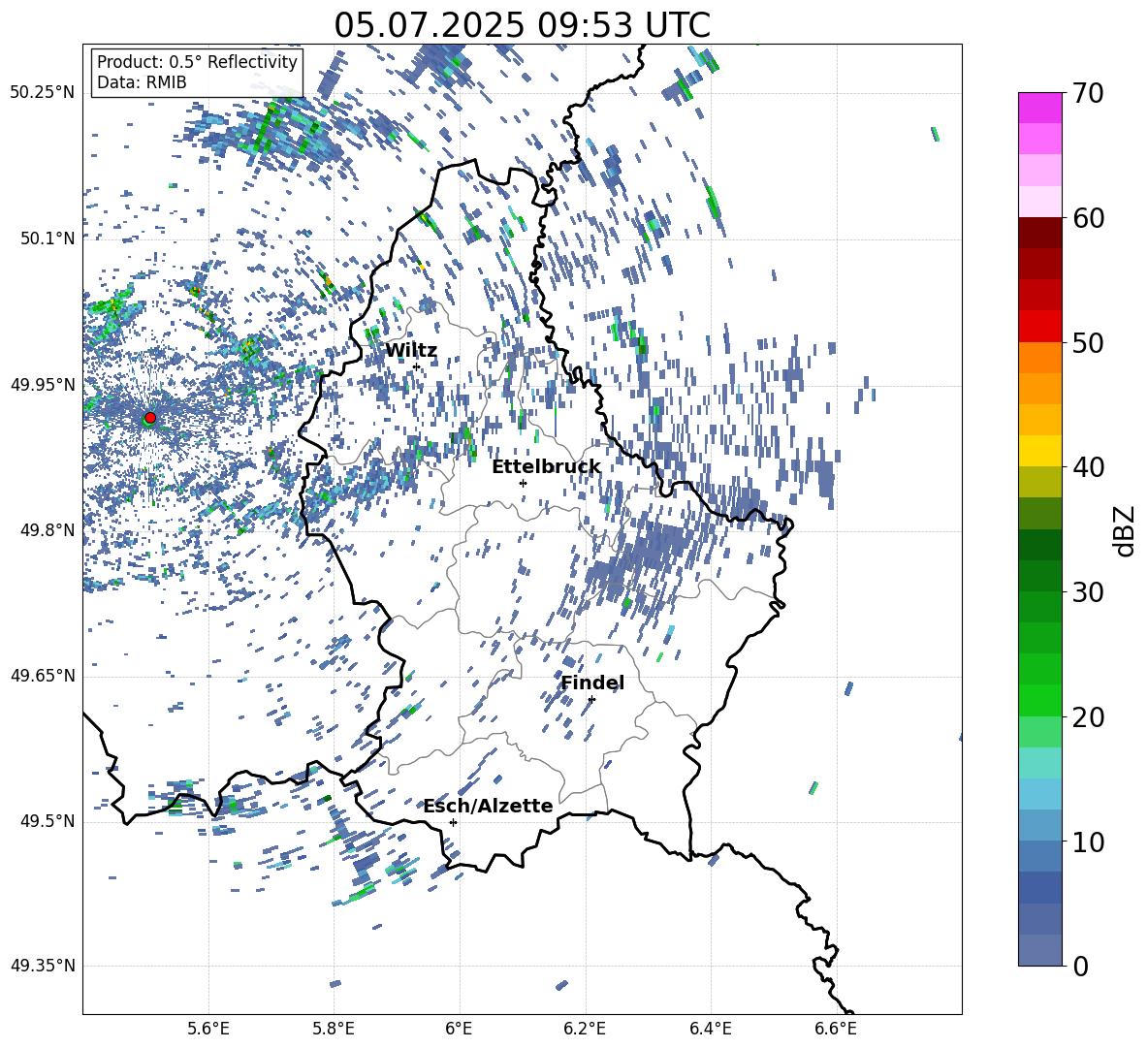Click the Ettelbruck city label

(546, 467)
